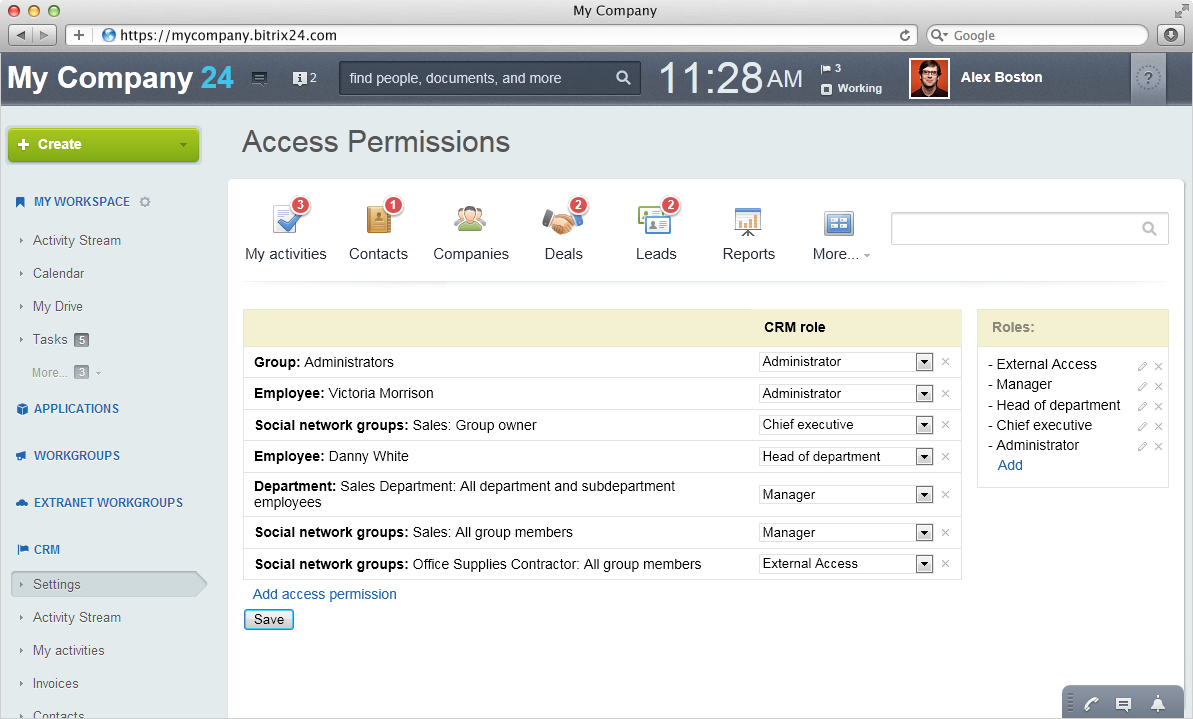Click the pencil icon next to Manager role
Viewport: 1193px width, 719px height.
(1142, 386)
